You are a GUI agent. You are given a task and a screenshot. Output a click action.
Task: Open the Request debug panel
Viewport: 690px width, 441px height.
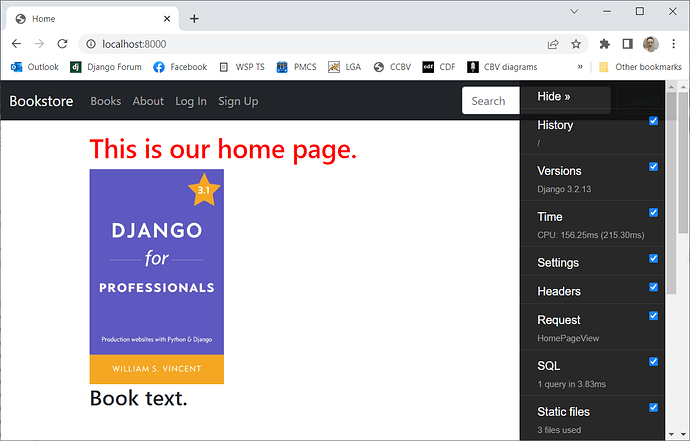[559, 320]
